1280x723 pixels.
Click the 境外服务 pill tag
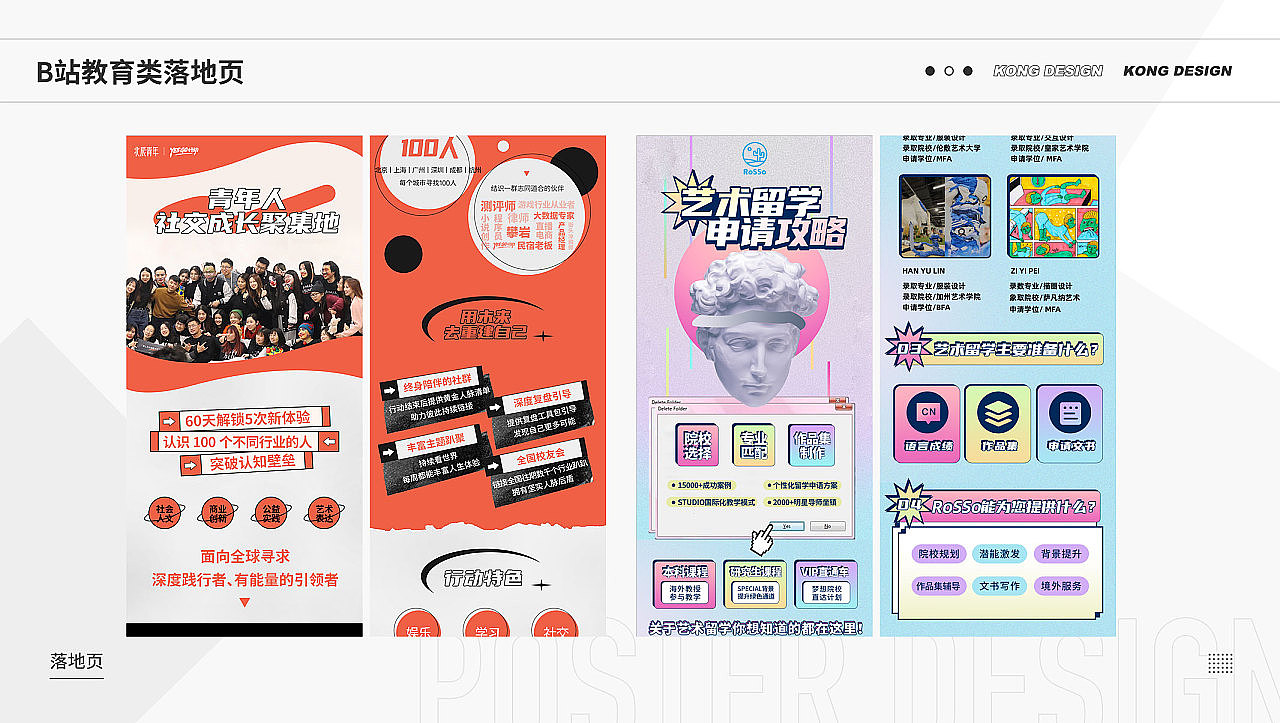tap(1060, 586)
